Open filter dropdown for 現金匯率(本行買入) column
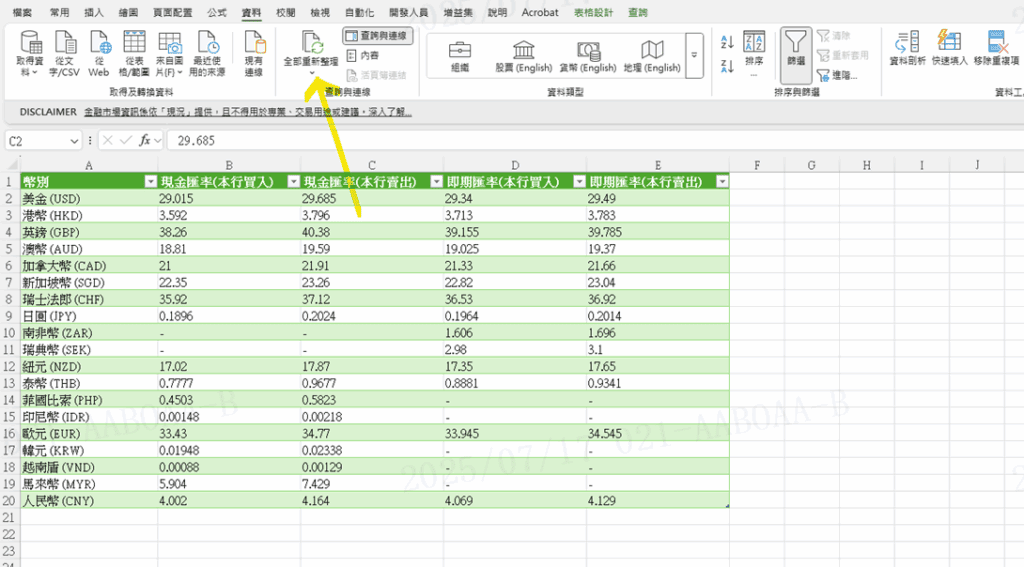This screenshot has width=1024, height=567. coord(294,182)
